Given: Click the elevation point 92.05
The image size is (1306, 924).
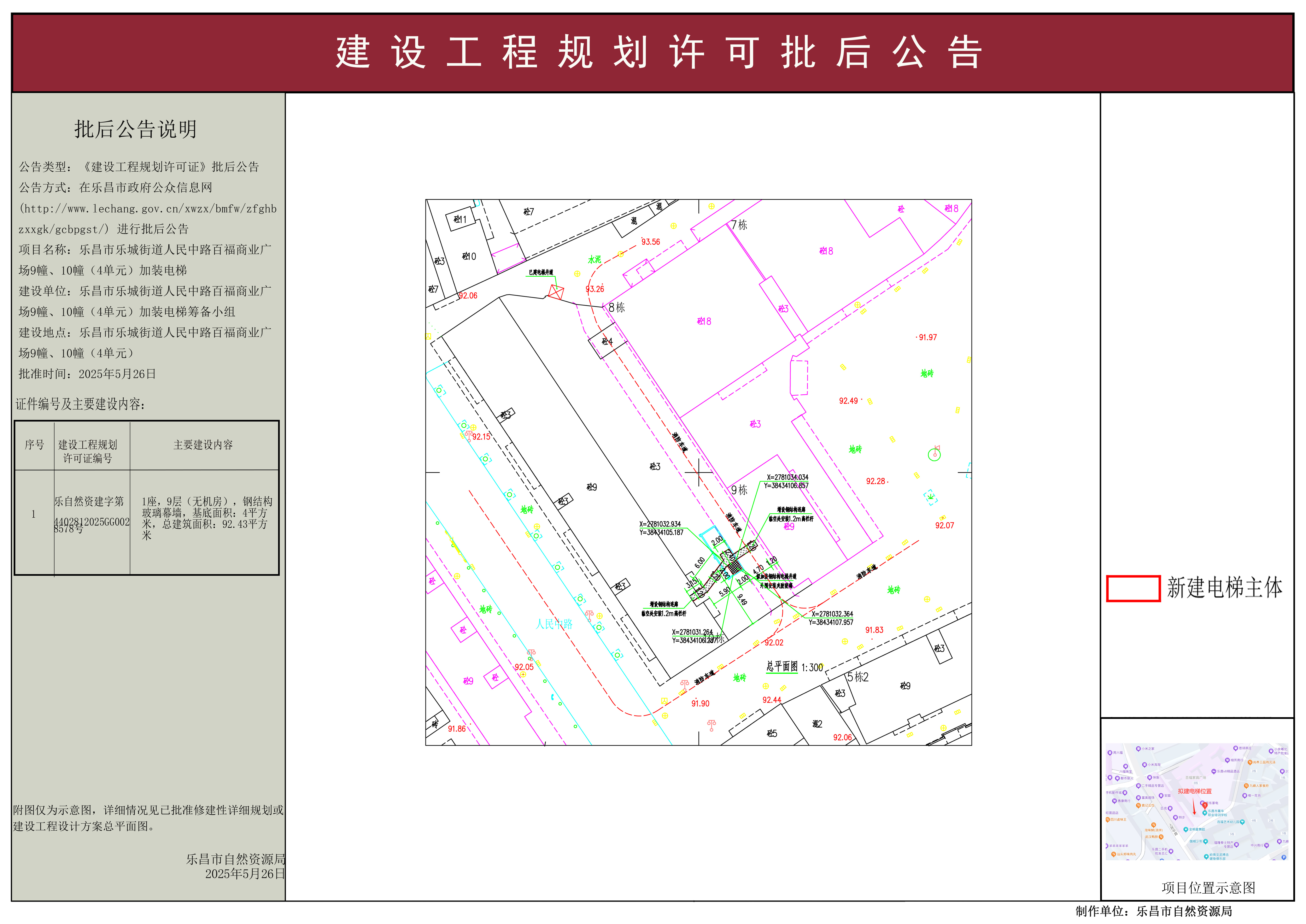Looking at the screenshot, I should click(524, 667).
